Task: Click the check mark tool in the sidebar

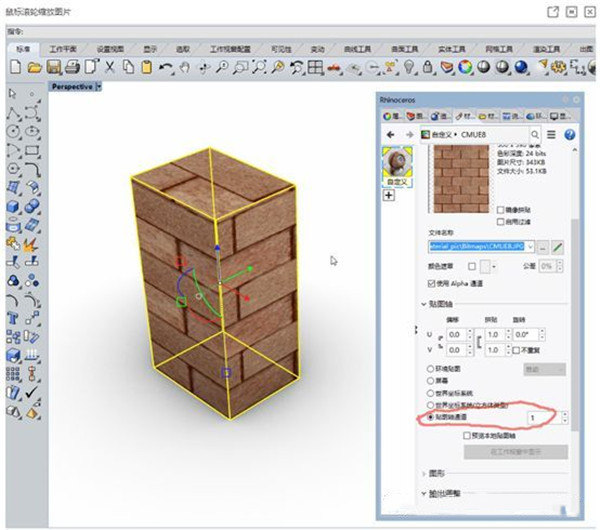Action: pyautogui.click(x=32, y=393)
